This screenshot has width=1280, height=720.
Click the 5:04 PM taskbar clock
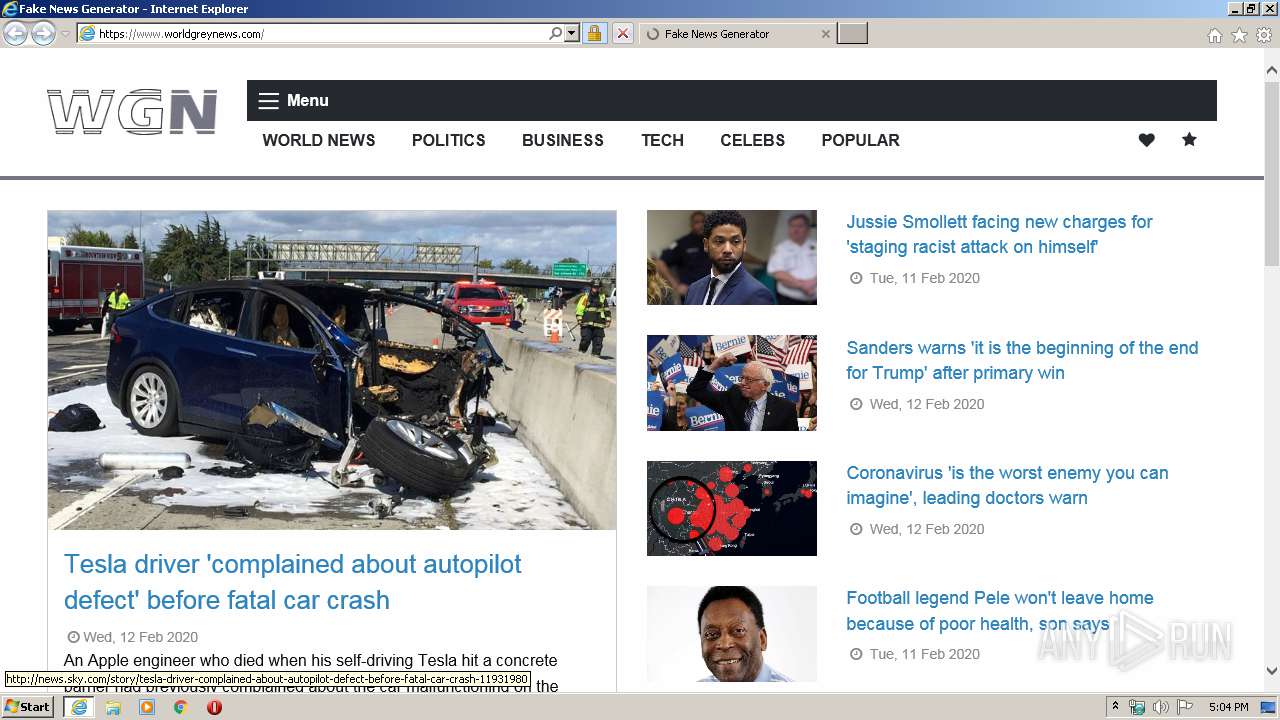(x=1229, y=707)
